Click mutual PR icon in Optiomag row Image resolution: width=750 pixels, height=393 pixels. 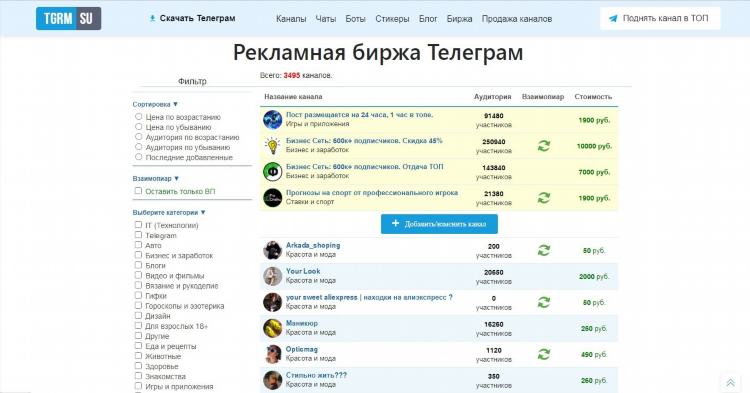click(x=543, y=354)
